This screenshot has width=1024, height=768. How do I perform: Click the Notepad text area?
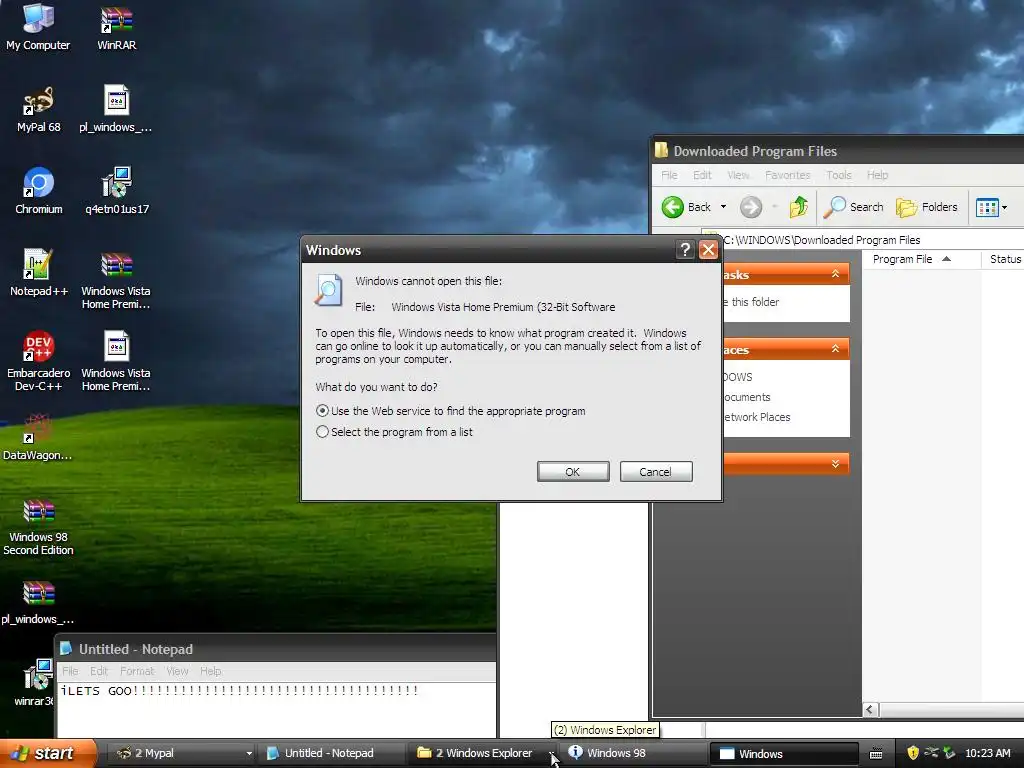coord(276,709)
